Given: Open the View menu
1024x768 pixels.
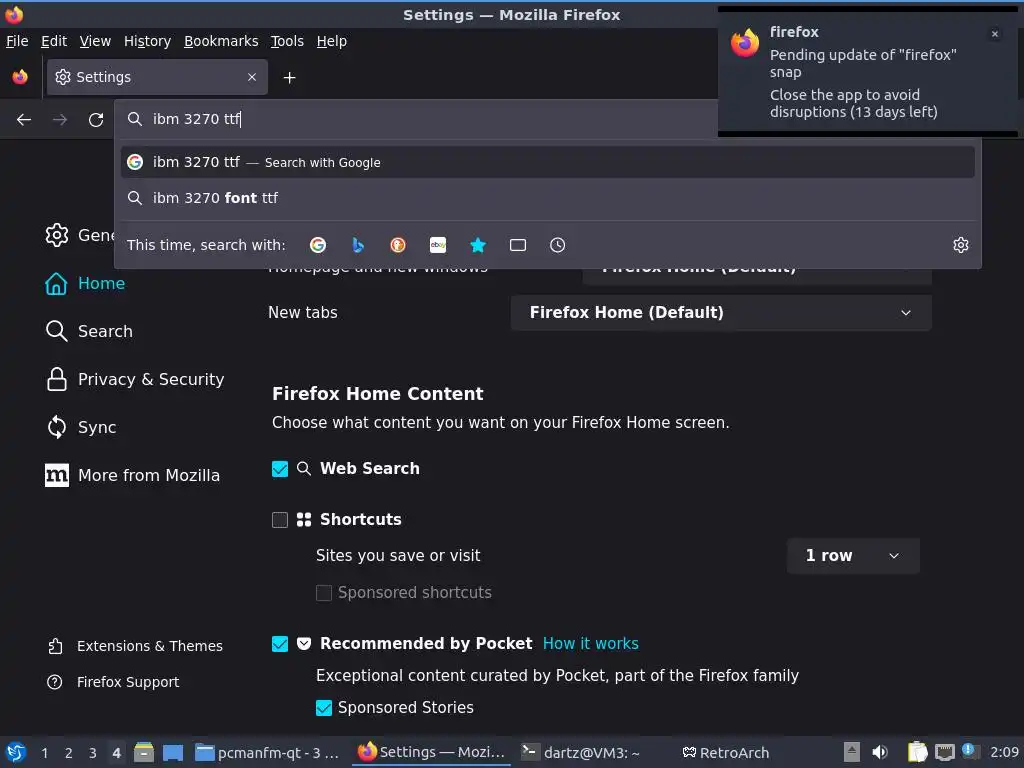Looking at the screenshot, I should pos(95,41).
